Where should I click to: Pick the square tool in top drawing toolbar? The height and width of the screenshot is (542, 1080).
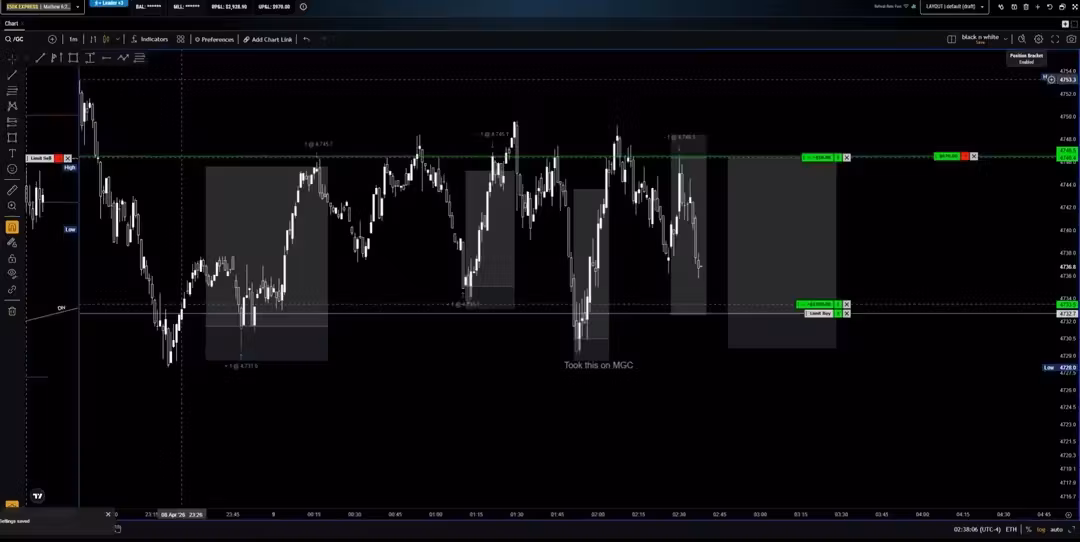coord(73,58)
